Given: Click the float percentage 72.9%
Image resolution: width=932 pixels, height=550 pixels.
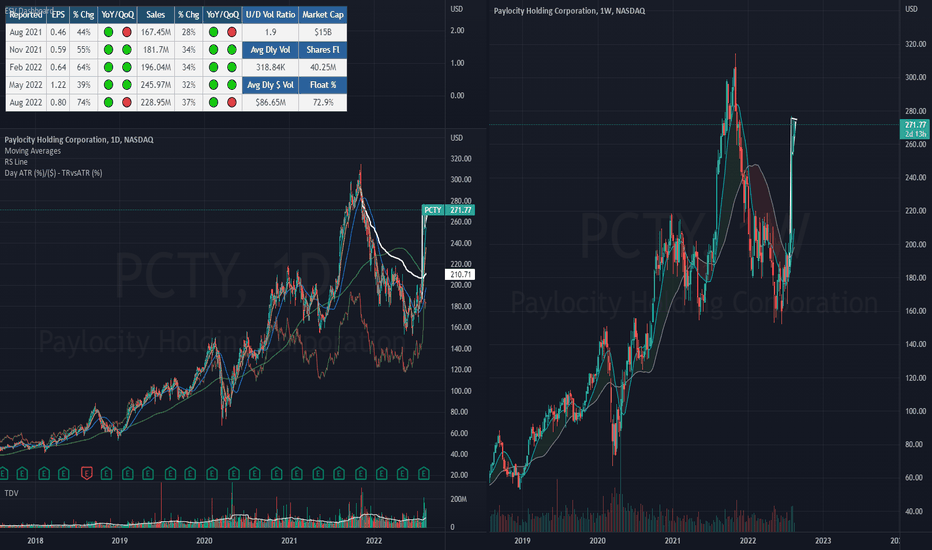Looking at the screenshot, I should [x=323, y=102].
